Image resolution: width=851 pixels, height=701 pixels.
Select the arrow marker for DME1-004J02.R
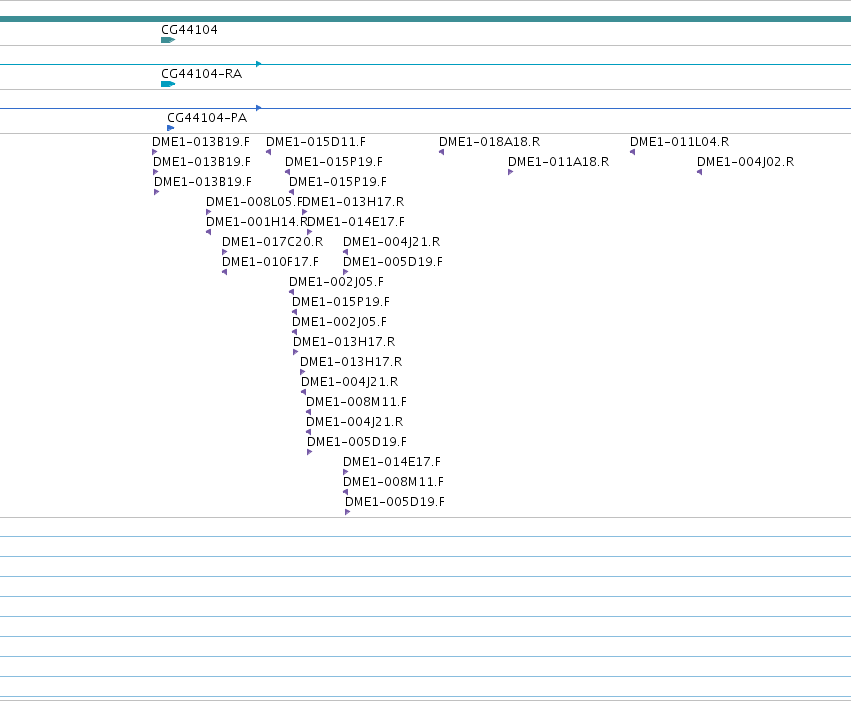coord(699,172)
